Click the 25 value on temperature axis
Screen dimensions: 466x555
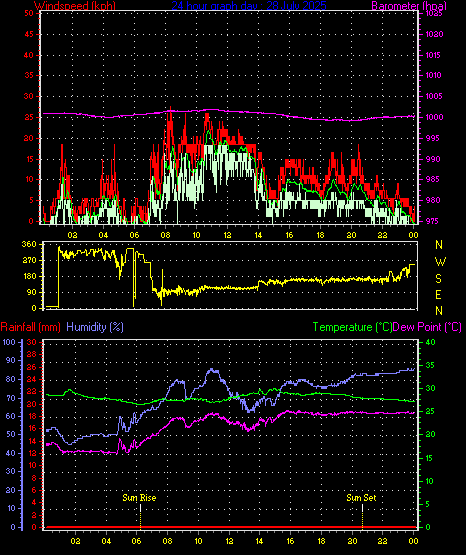click(x=430, y=412)
